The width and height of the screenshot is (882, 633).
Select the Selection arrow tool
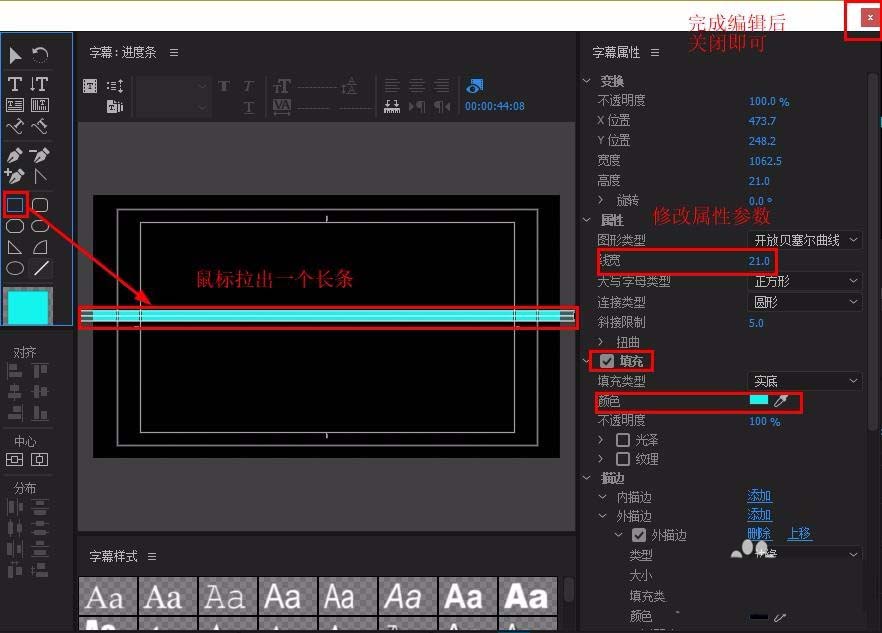pyautogui.click(x=15, y=53)
